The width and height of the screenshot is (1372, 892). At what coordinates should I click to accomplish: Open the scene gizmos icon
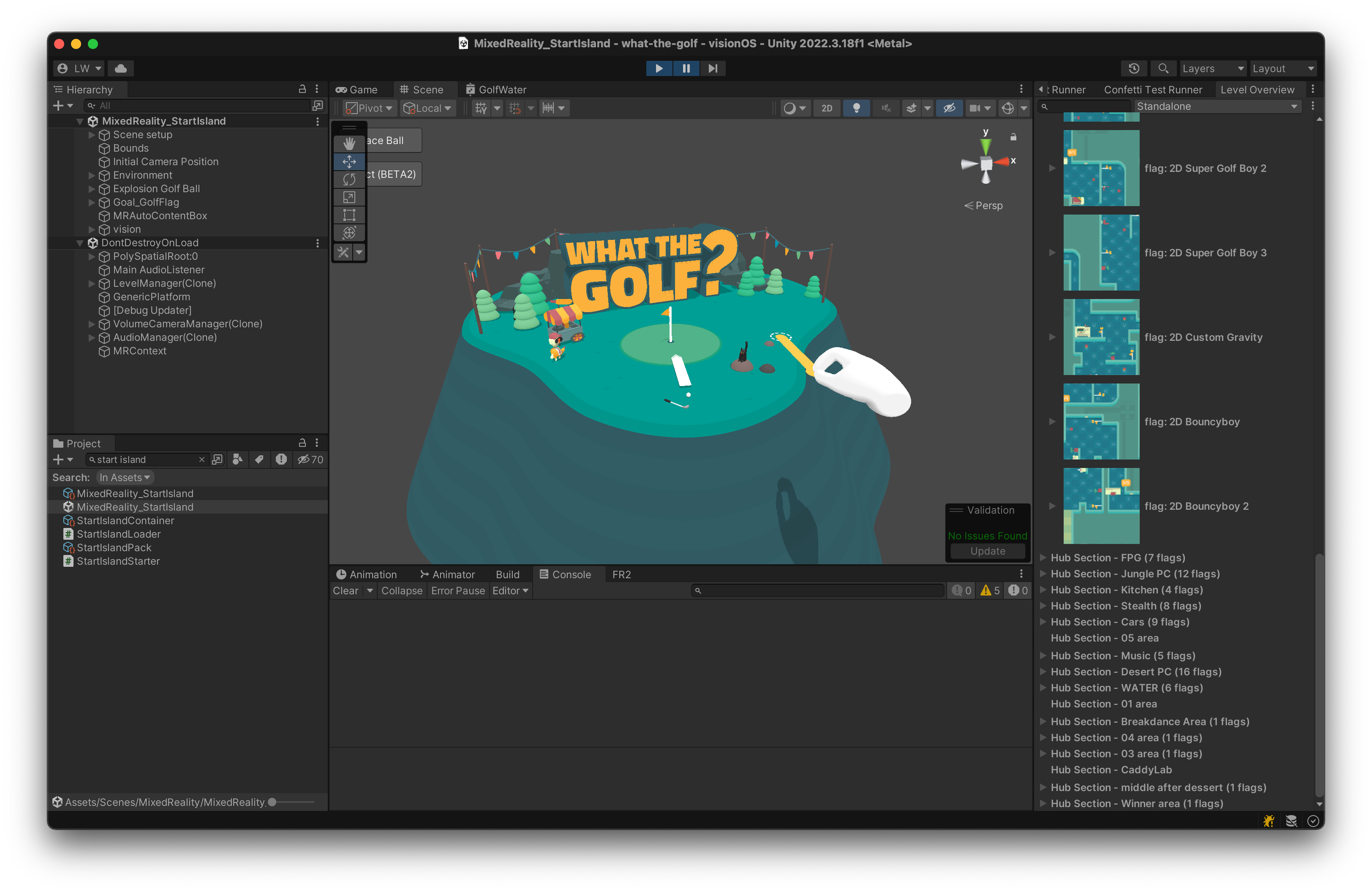tap(1008, 108)
